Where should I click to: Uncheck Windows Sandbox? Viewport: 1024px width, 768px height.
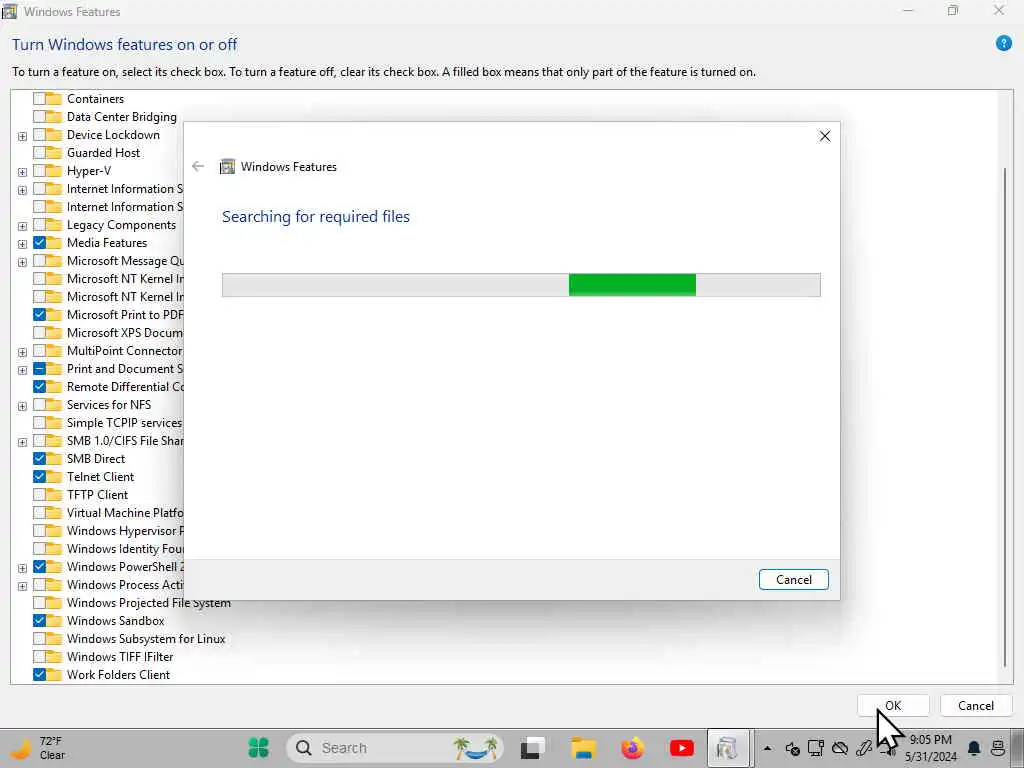coord(39,620)
